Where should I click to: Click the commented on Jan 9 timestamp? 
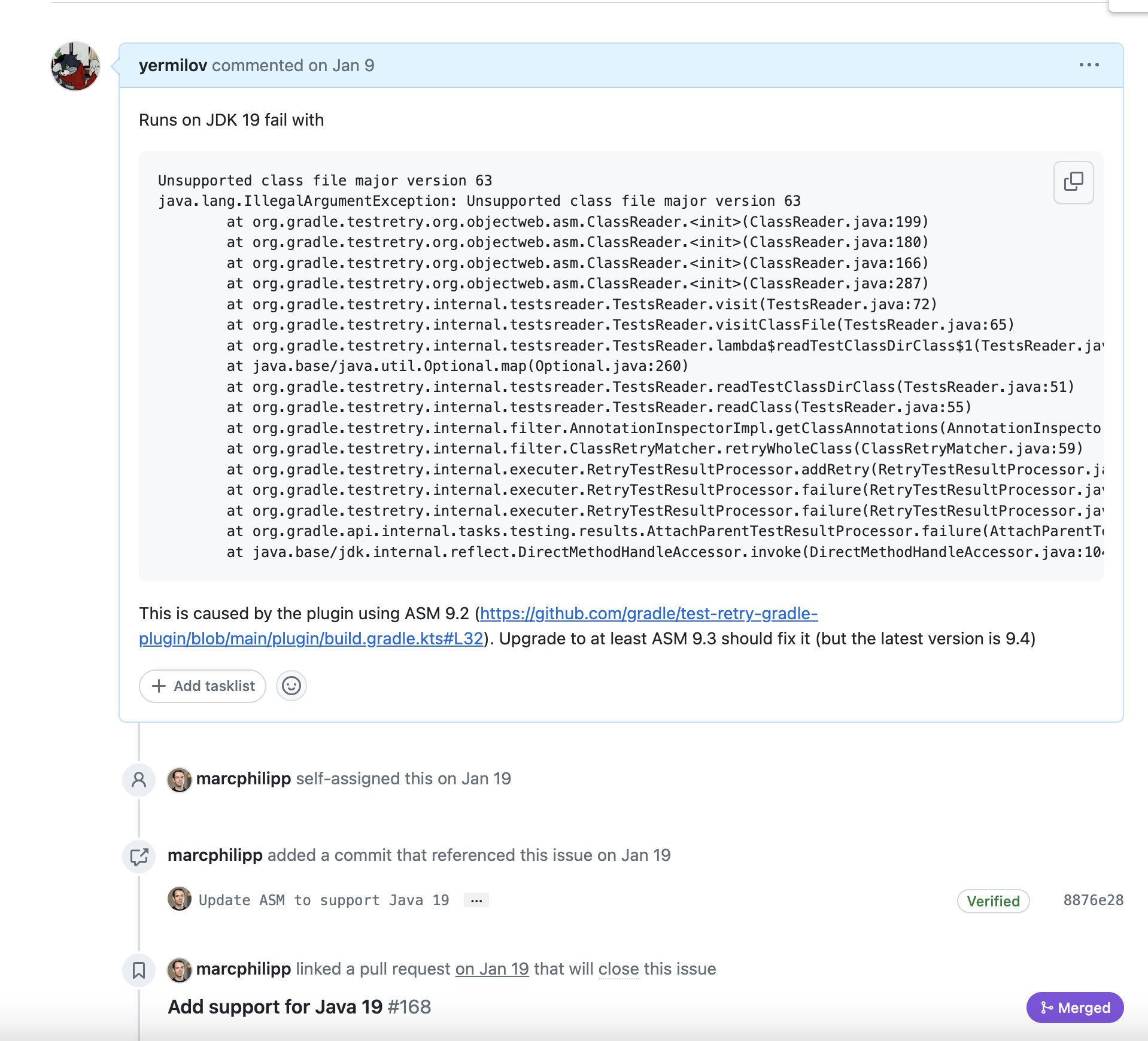293,65
